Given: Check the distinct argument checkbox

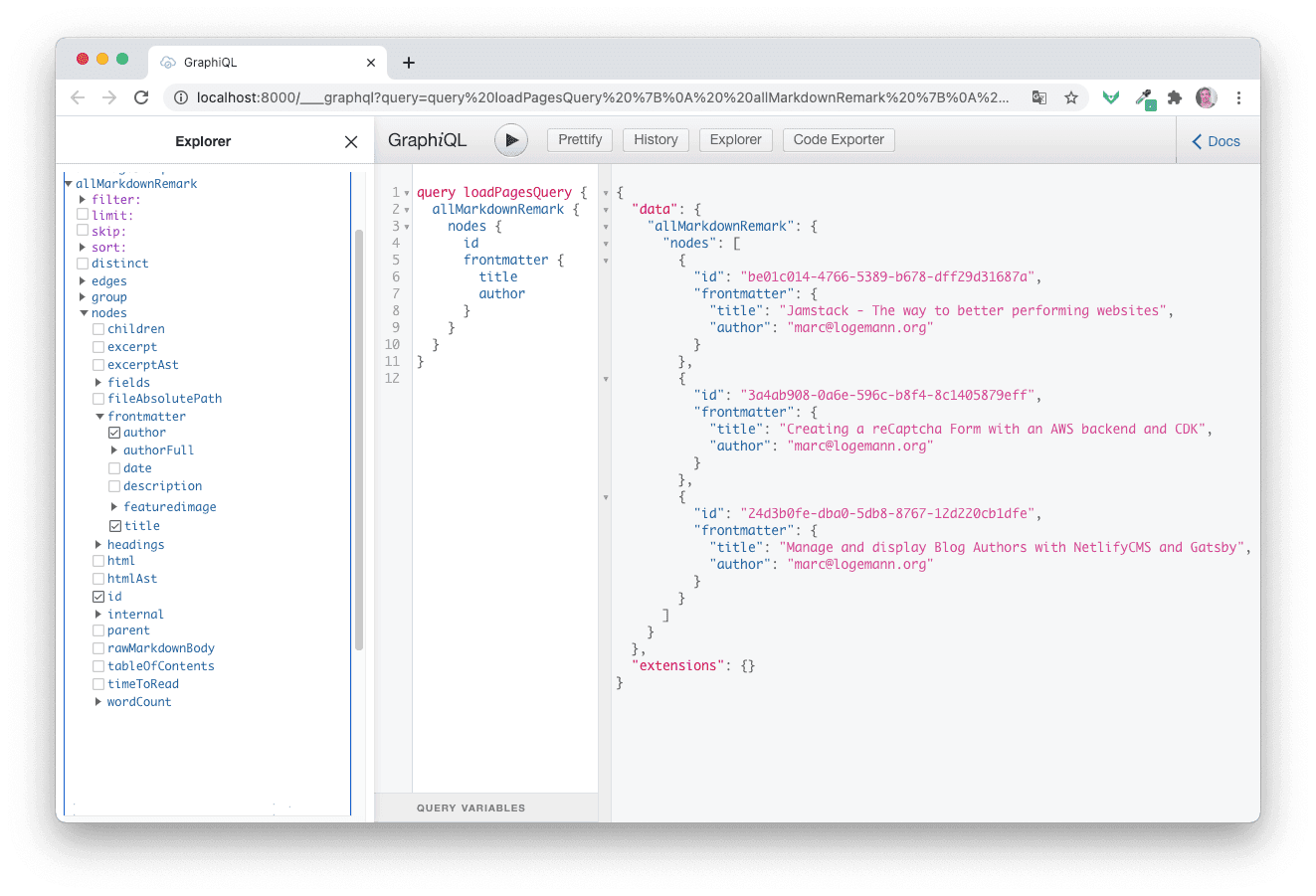Looking at the screenshot, I should [83, 264].
